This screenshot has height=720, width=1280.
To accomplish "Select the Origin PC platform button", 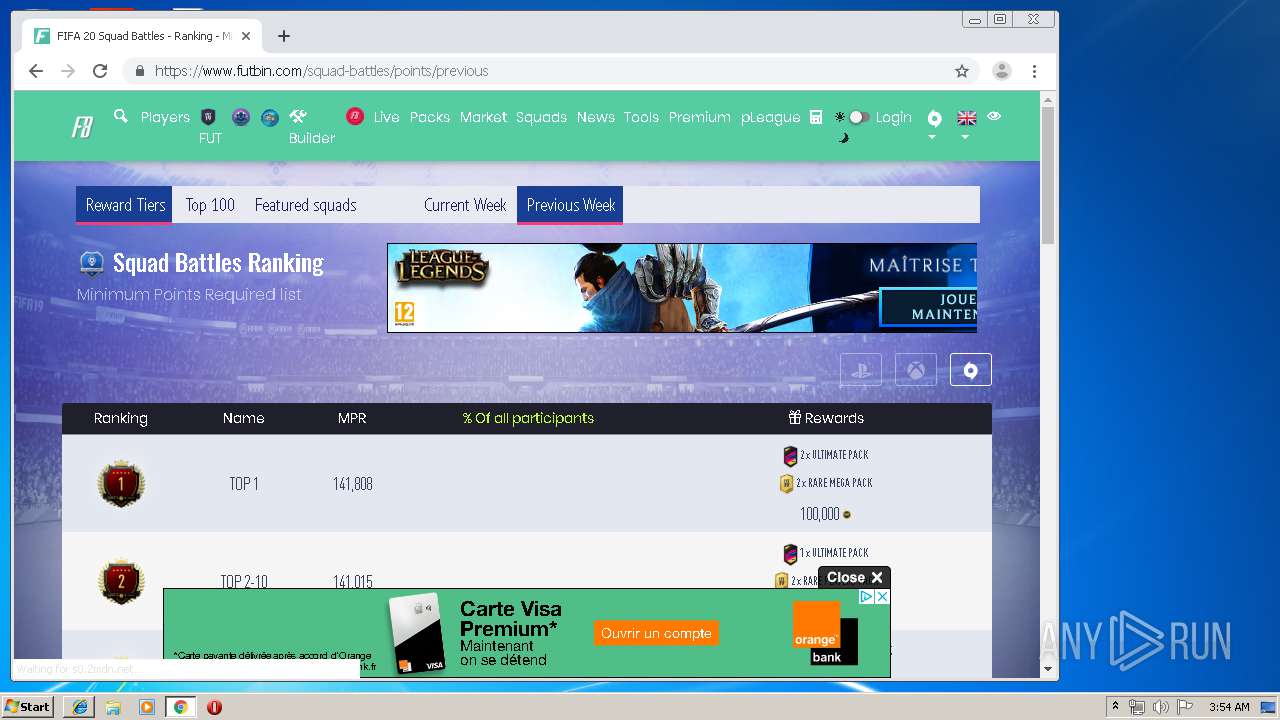I will click(x=970, y=369).
